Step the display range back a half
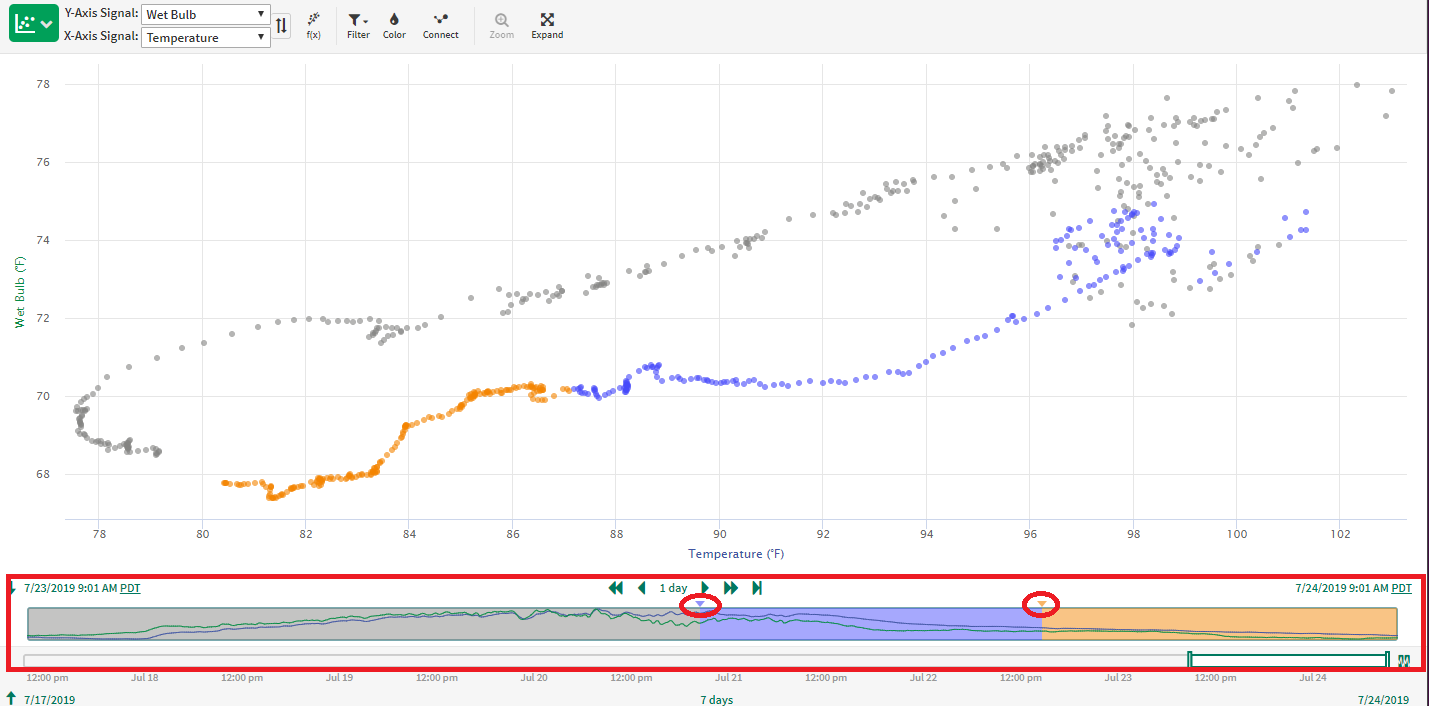 (642, 588)
